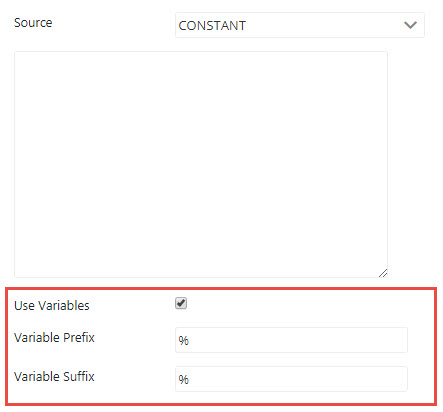The image size is (443, 412).
Task: Click the Source label
Action: coord(33,23)
